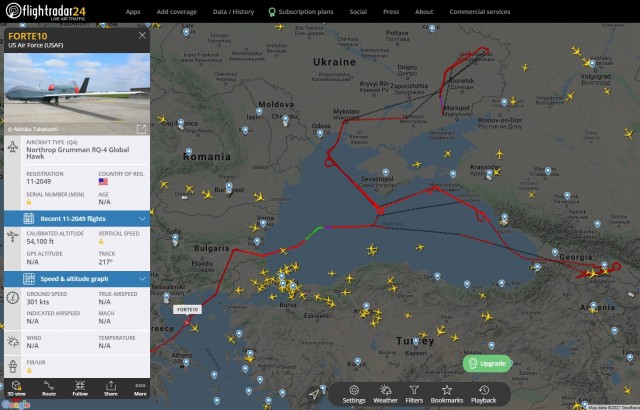
Task: Expand Speed & altitude graph section
Action: pos(77,279)
